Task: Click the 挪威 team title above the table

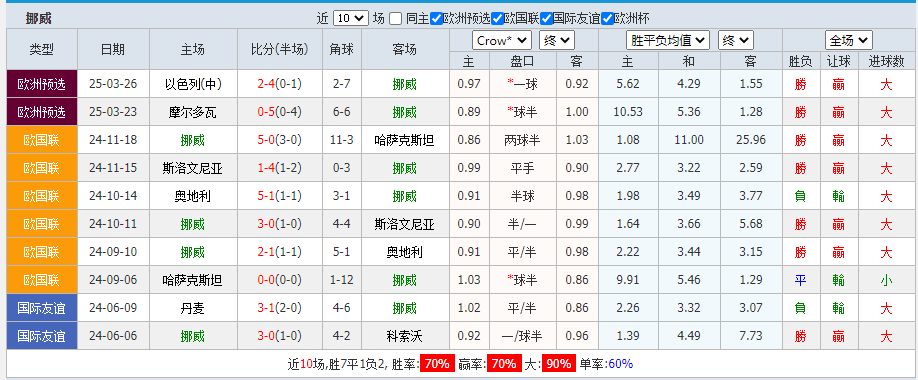Action: pyautogui.click(x=39, y=19)
